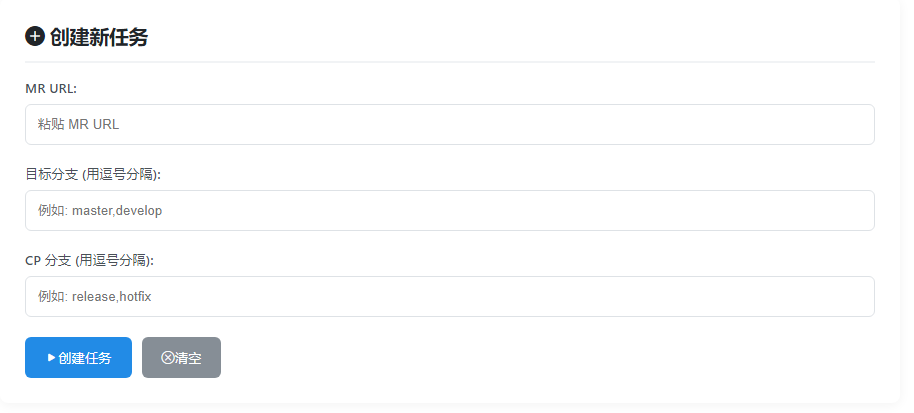Click the 创建新任务 heading text
The height and width of the screenshot is (413, 914).
pyautogui.click(x=99, y=37)
